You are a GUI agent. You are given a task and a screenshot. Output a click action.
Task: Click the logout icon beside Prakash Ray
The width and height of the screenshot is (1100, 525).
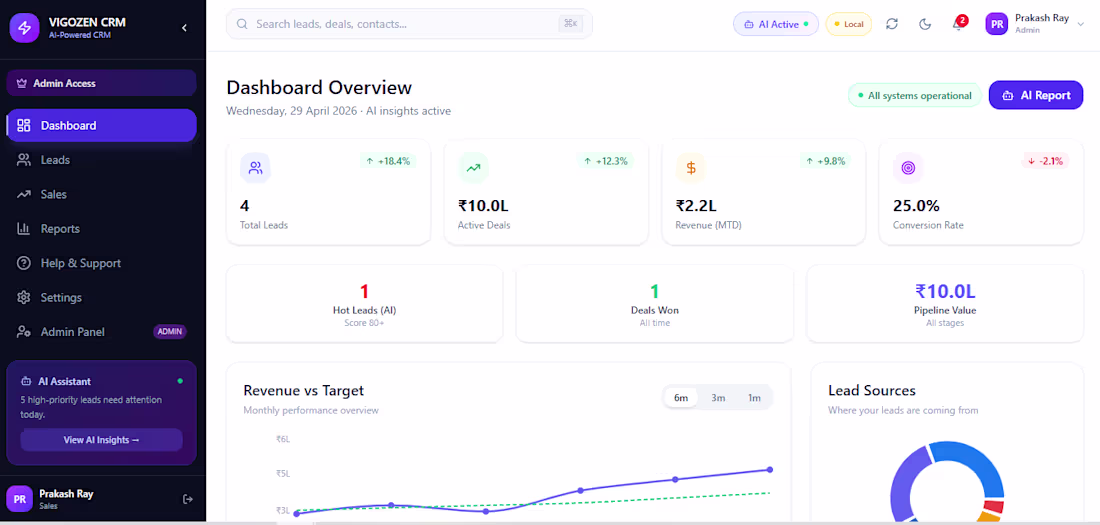(187, 499)
